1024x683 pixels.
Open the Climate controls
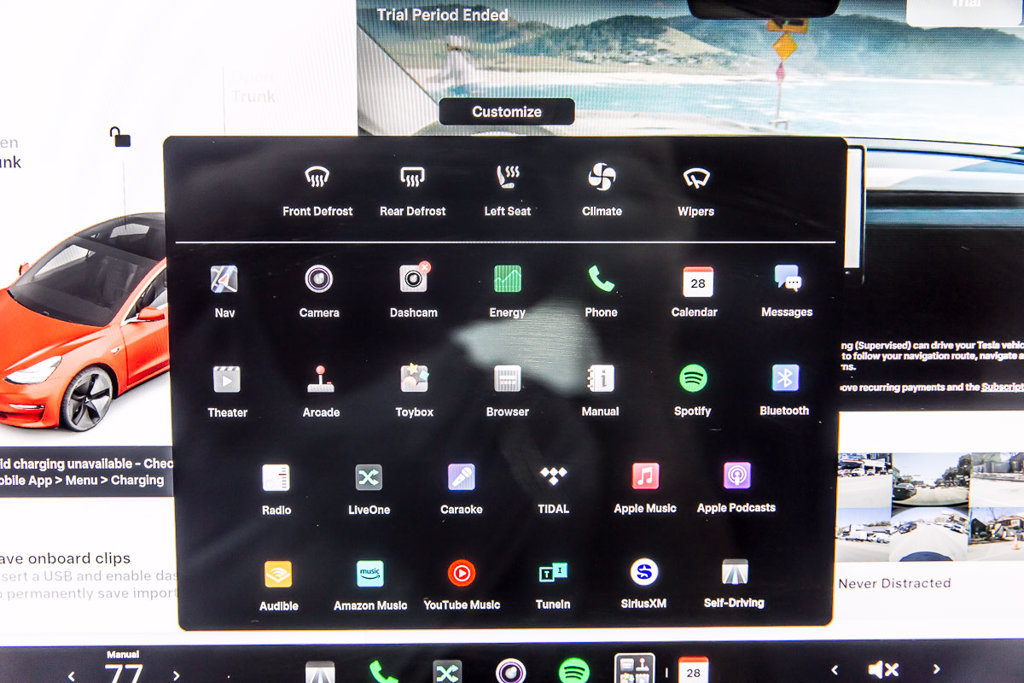[601, 177]
